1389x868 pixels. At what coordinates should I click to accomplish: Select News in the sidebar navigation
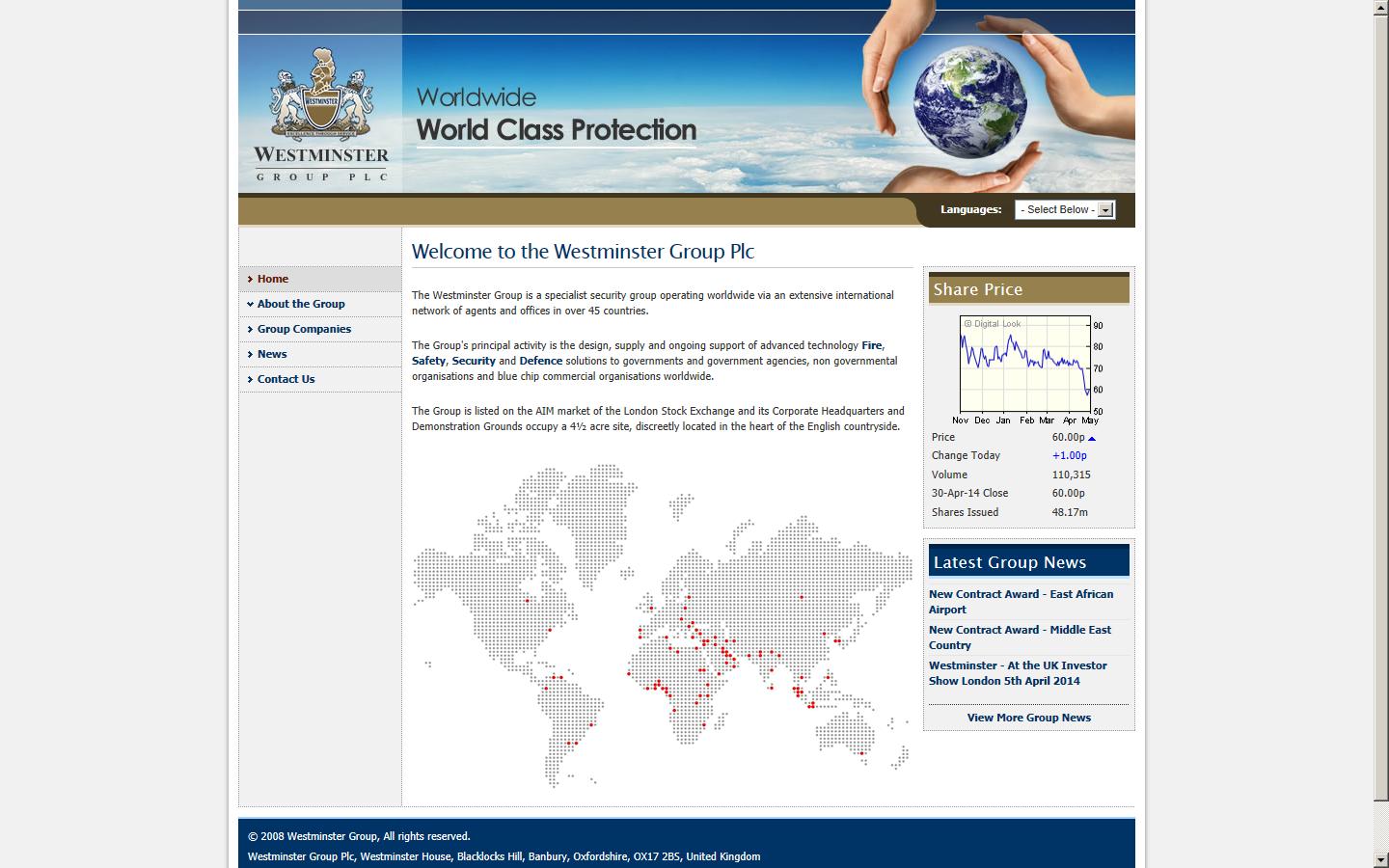click(x=273, y=355)
